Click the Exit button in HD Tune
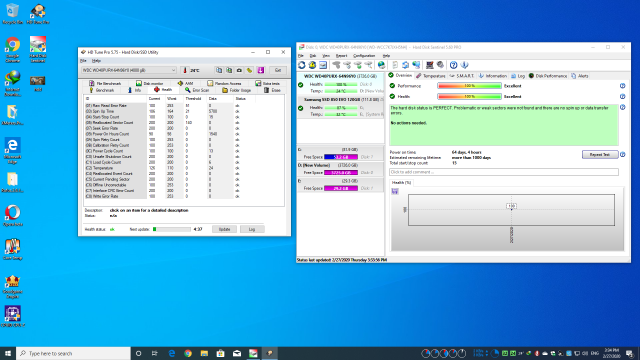This screenshot has width=640, height=360. coord(278,70)
